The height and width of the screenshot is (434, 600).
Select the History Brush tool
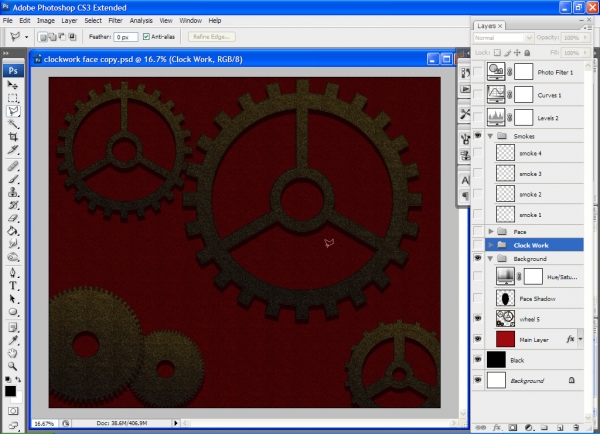[13, 205]
